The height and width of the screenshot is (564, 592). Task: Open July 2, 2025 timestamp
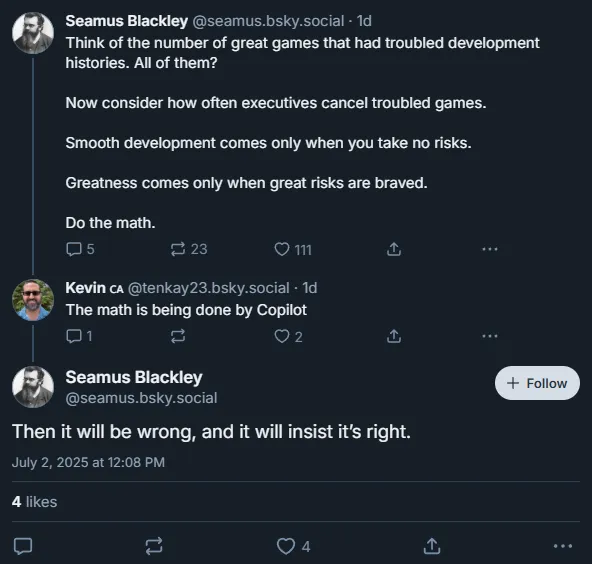[x=88, y=462]
